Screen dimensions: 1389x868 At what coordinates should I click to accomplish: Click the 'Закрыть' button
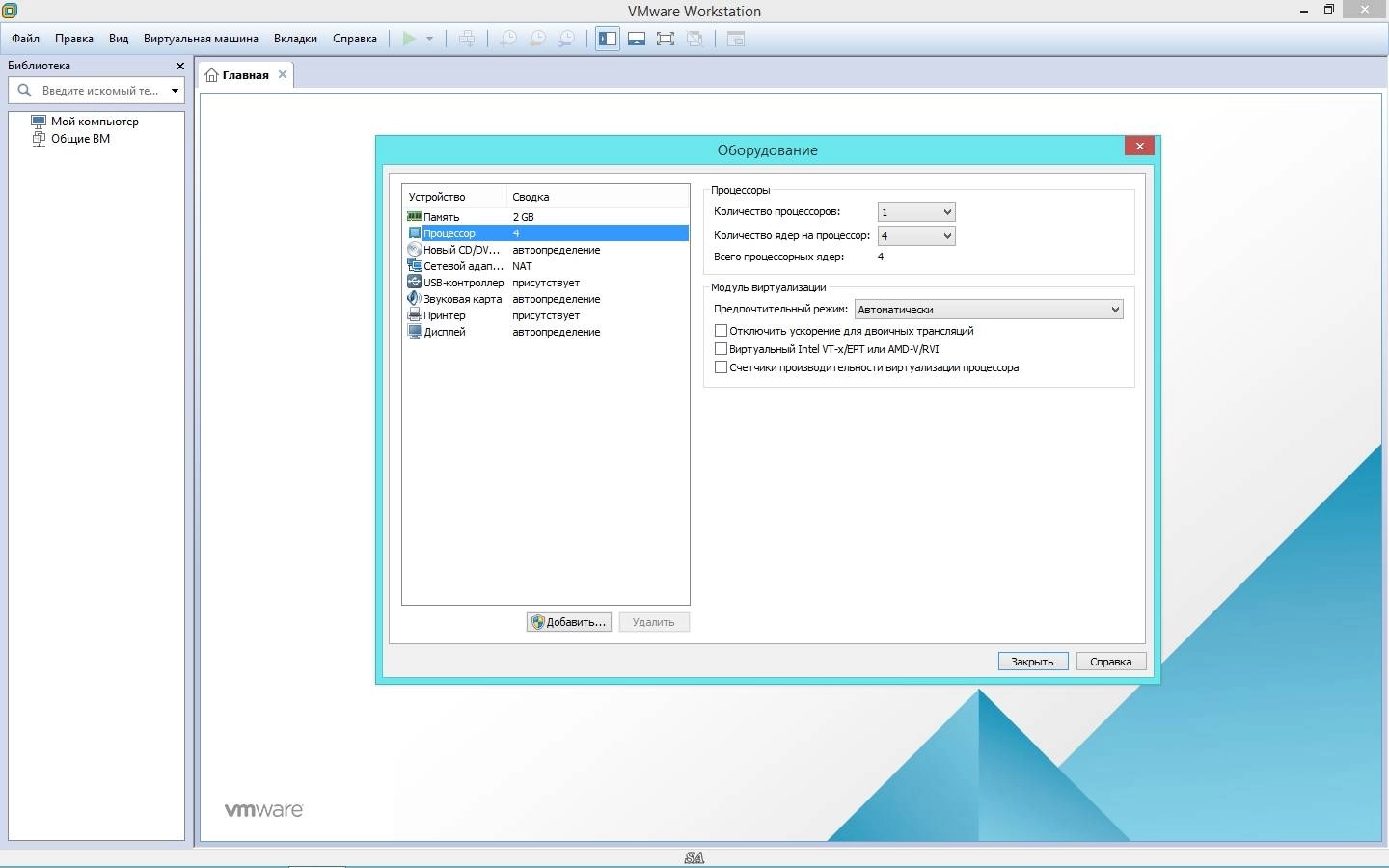[1032, 662]
